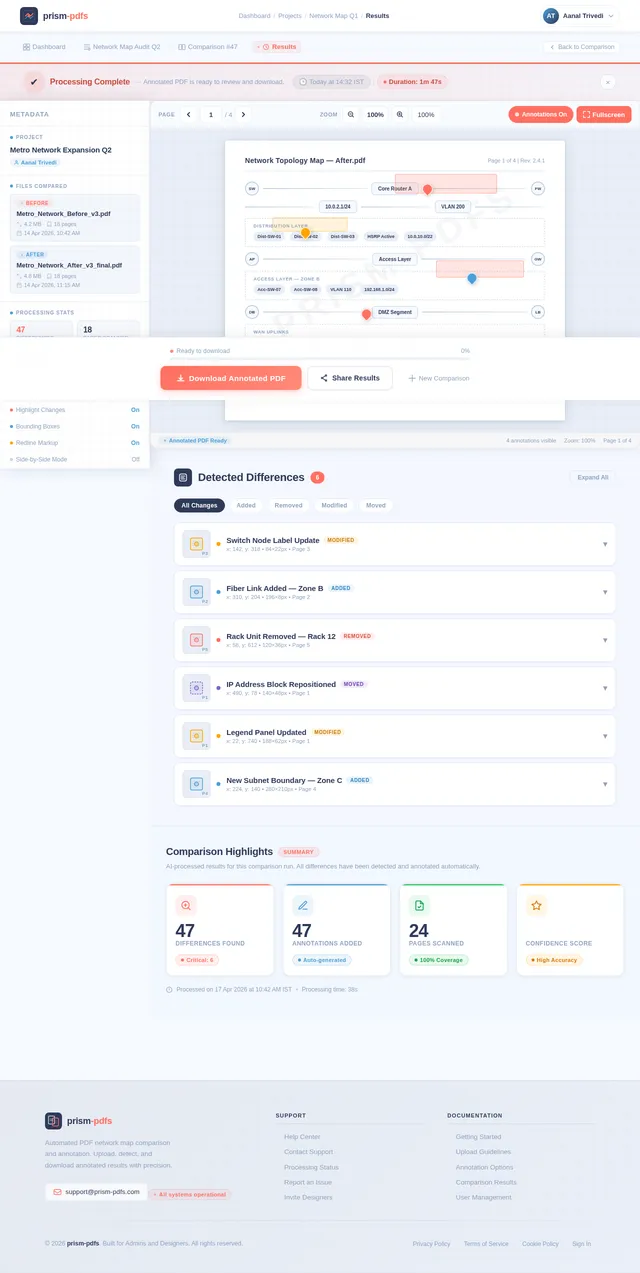Click the blue annotation pin near Access Layer

tap(472, 278)
